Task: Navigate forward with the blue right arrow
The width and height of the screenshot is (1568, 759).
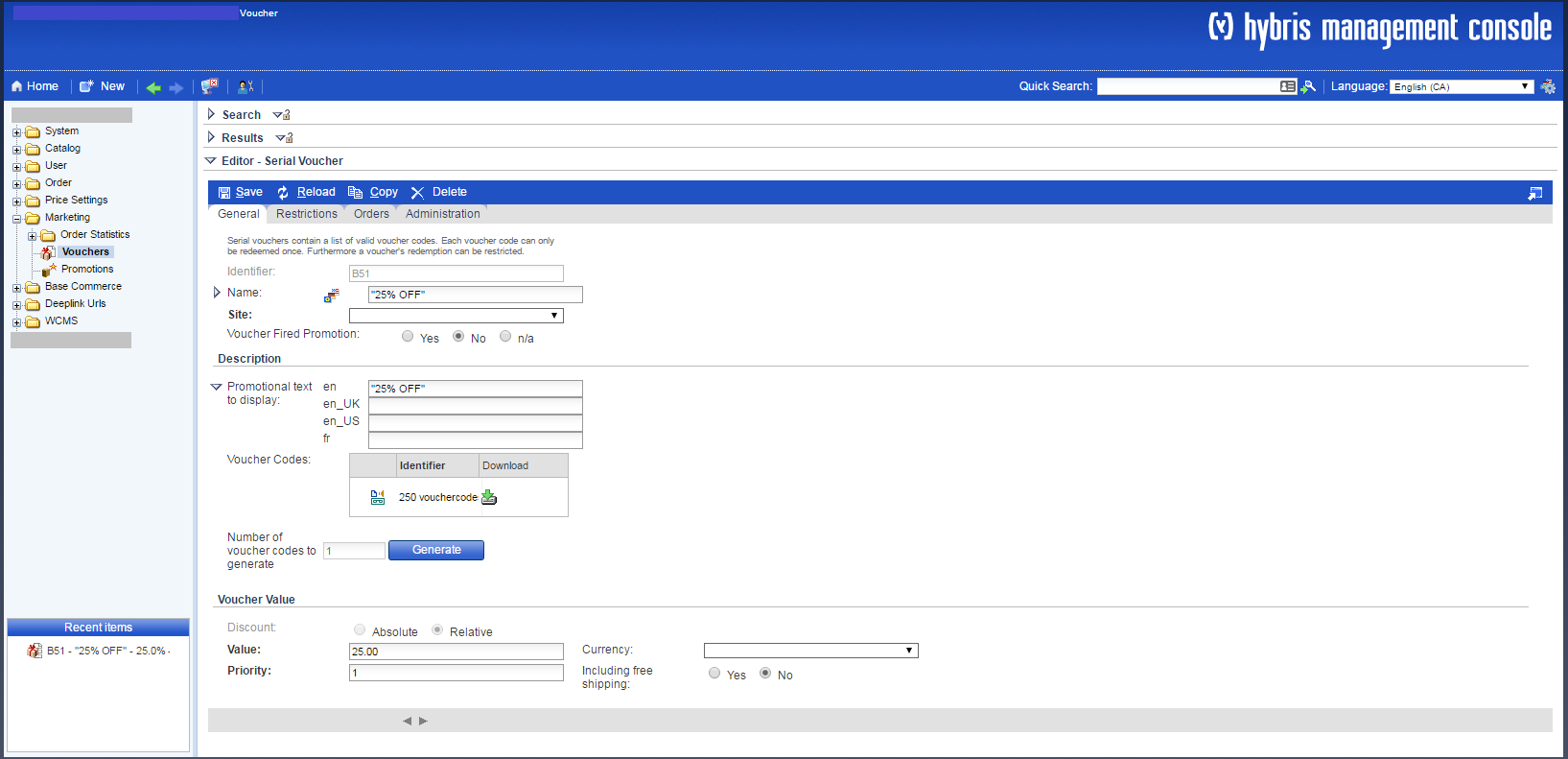Action: click(x=176, y=87)
